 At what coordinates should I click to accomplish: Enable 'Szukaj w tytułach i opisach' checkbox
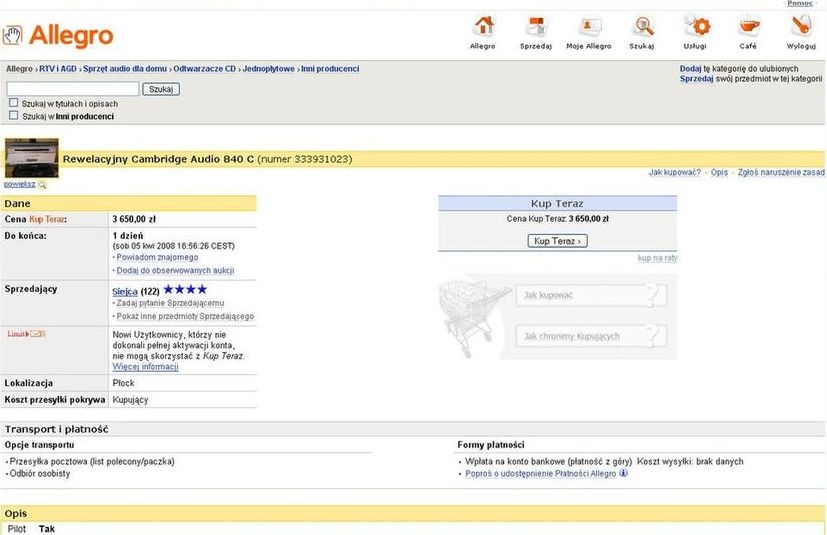point(14,103)
